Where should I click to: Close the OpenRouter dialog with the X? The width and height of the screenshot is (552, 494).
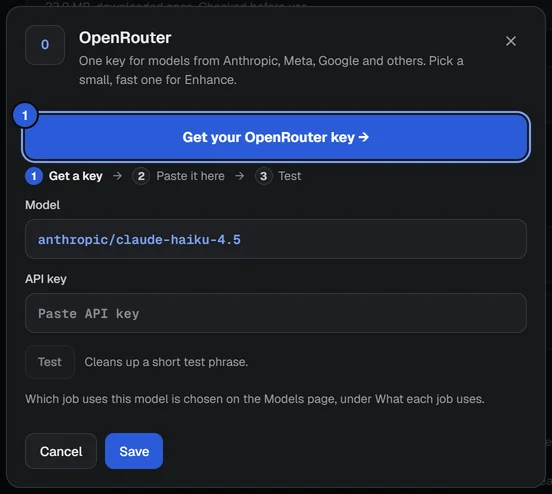(x=510, y=41)
